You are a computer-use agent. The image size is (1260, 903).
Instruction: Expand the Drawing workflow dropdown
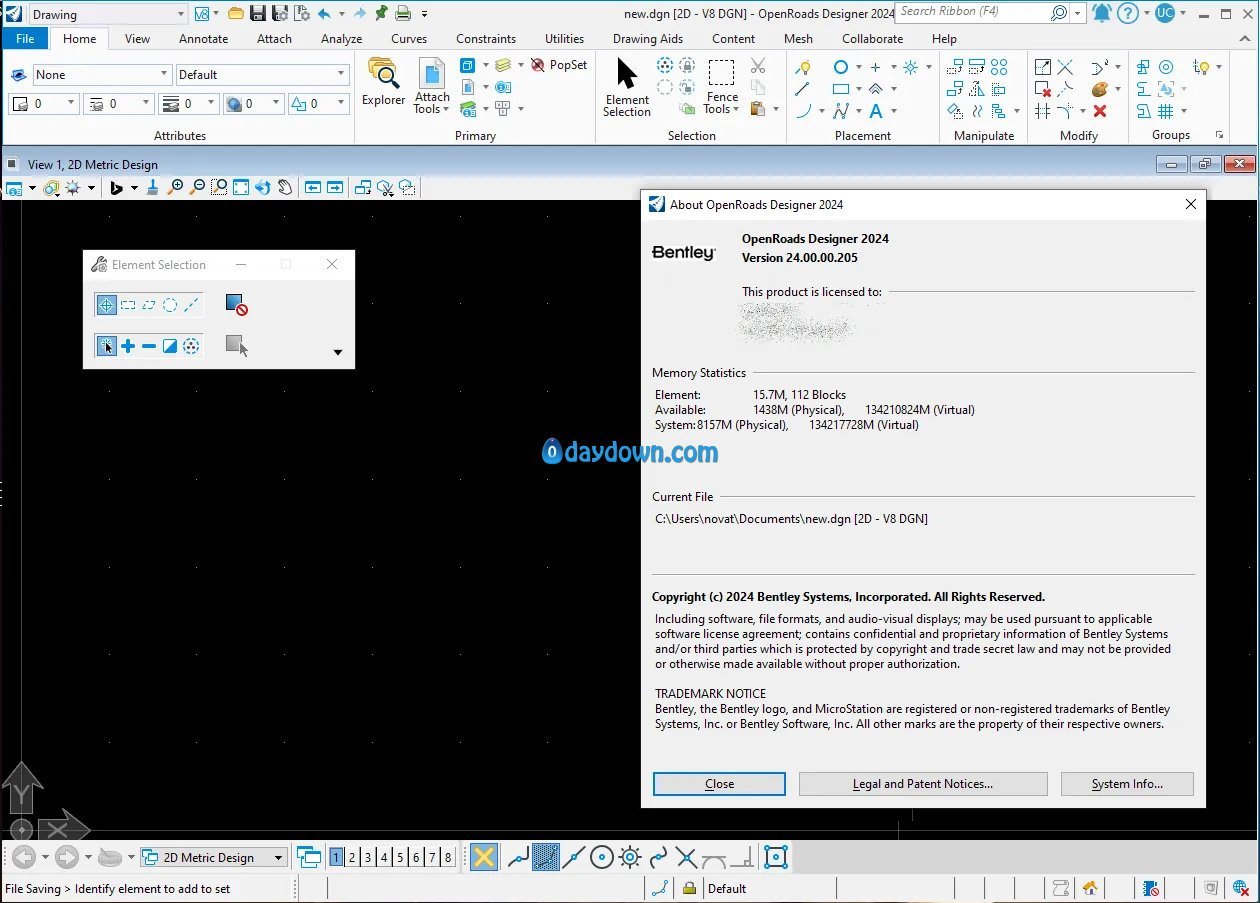click(x=180, y=14)
